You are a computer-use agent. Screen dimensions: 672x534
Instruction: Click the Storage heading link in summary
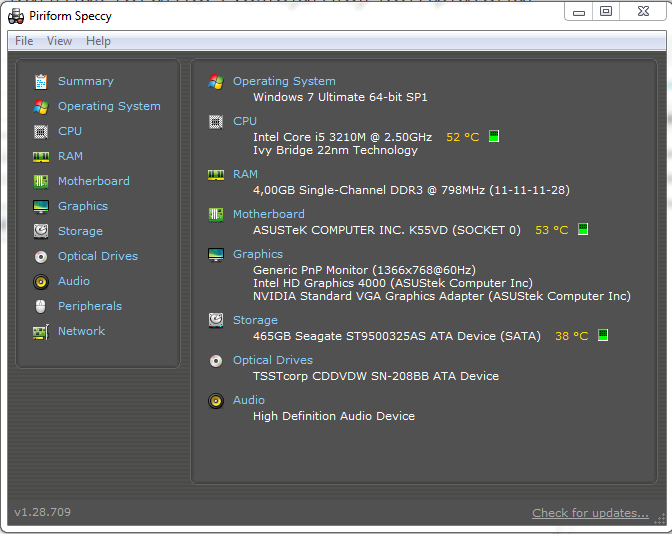[255, 320]
